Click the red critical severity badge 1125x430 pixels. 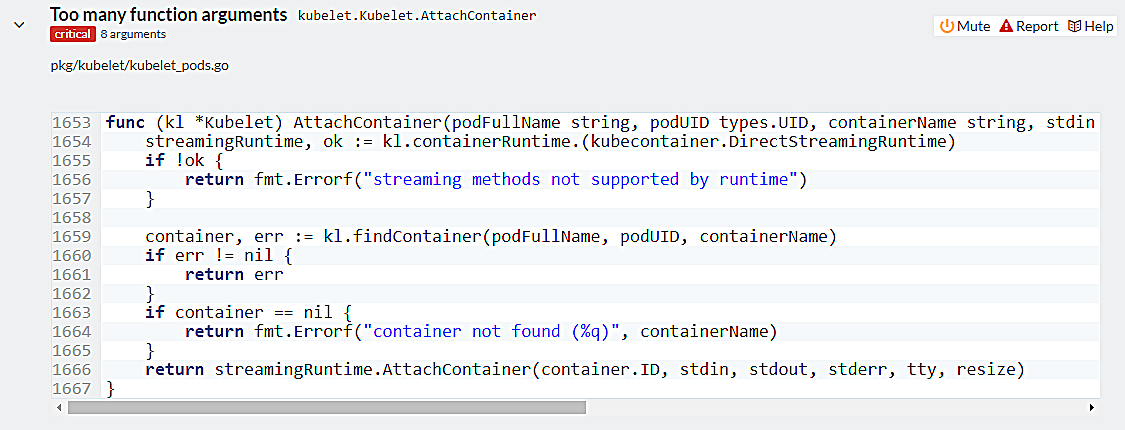72,34
